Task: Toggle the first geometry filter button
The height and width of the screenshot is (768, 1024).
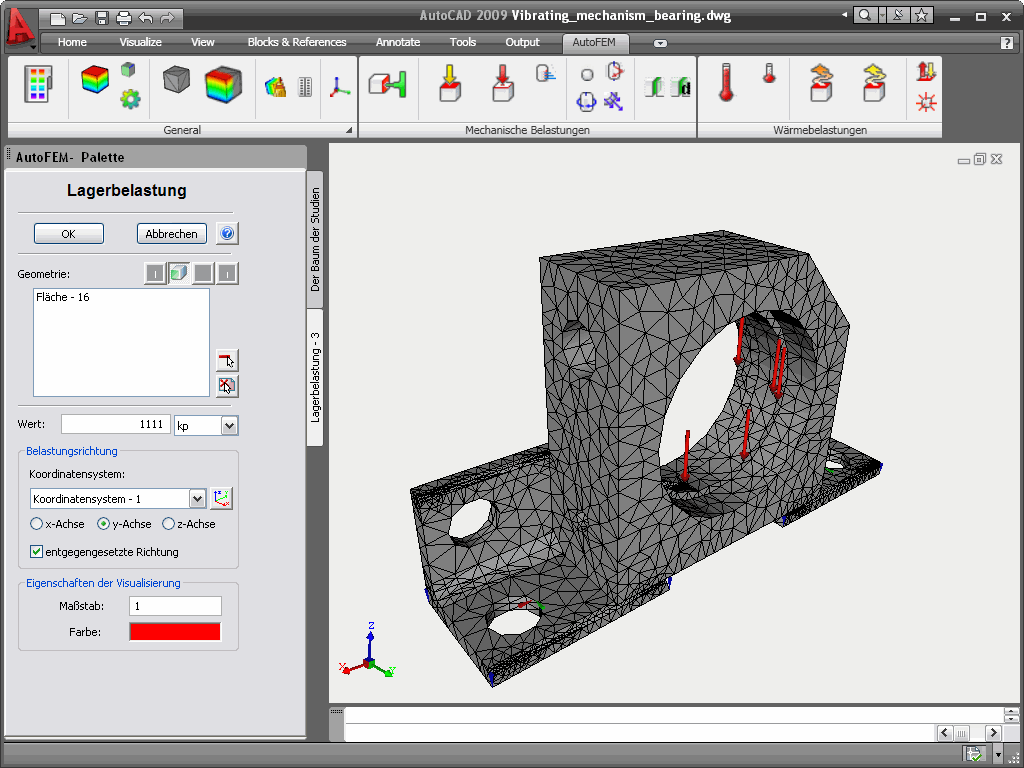Action: [155, 273]
